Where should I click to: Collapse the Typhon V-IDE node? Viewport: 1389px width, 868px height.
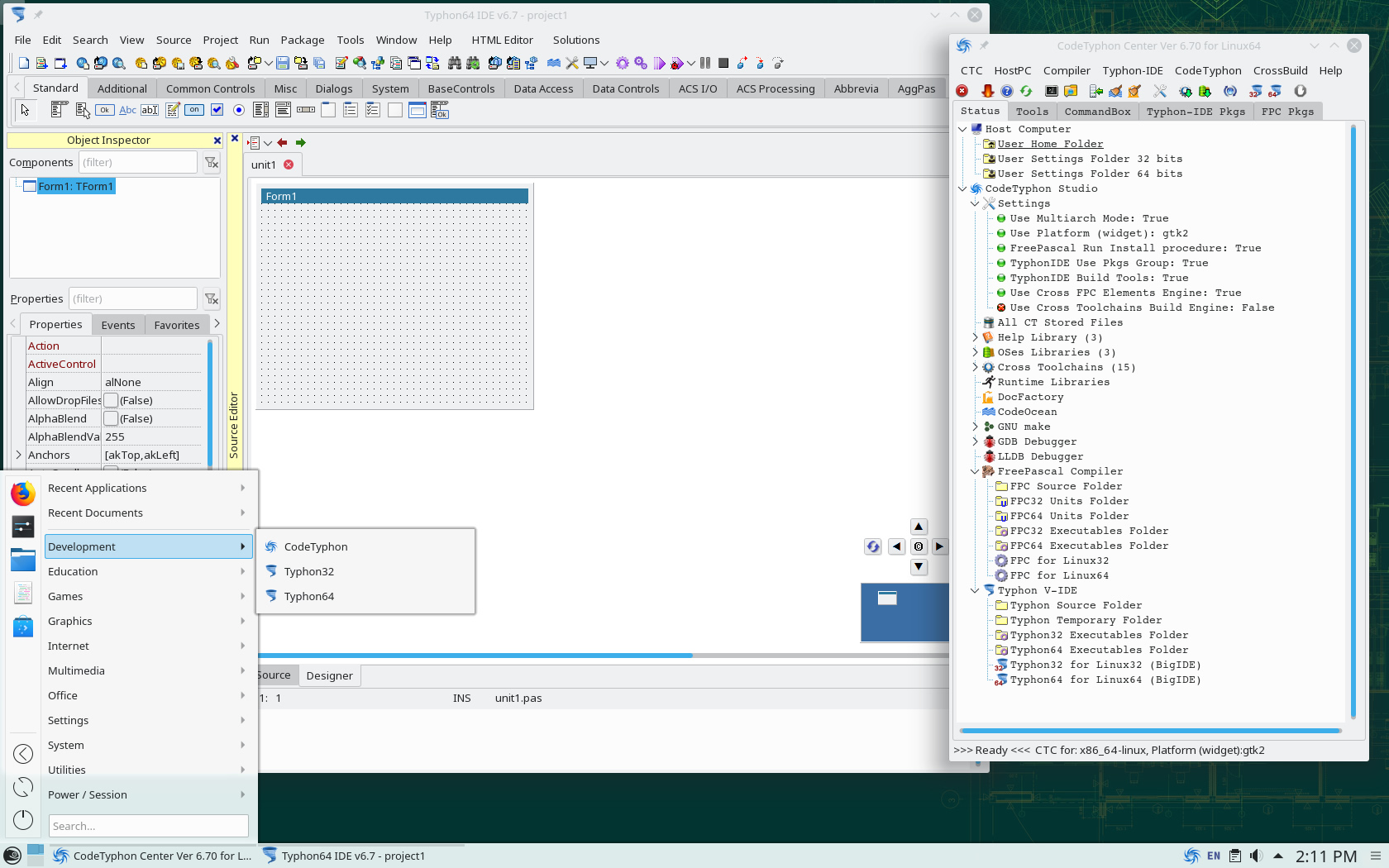coord(975,590)
